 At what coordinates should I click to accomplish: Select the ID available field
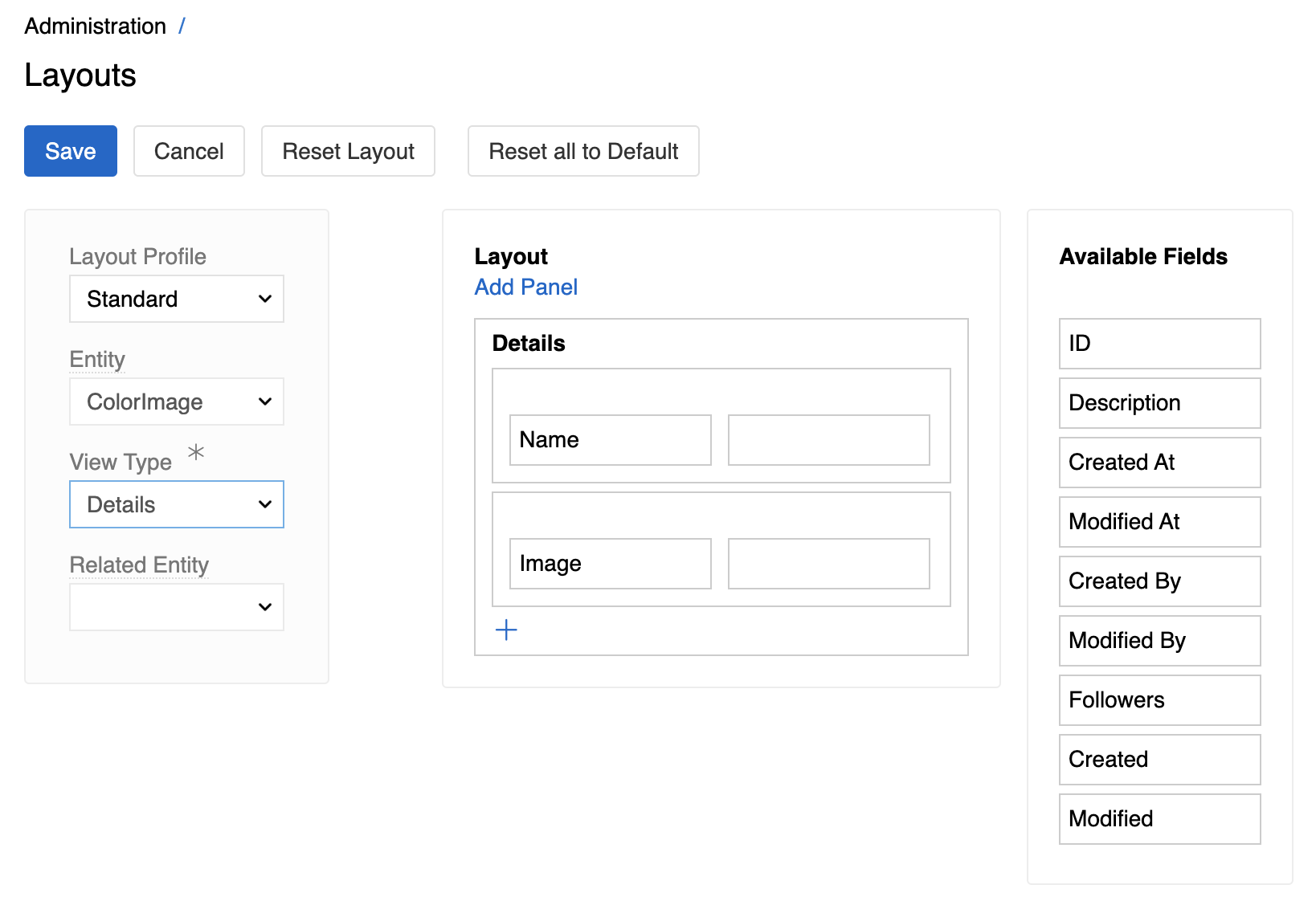(x=1160, y=344)
